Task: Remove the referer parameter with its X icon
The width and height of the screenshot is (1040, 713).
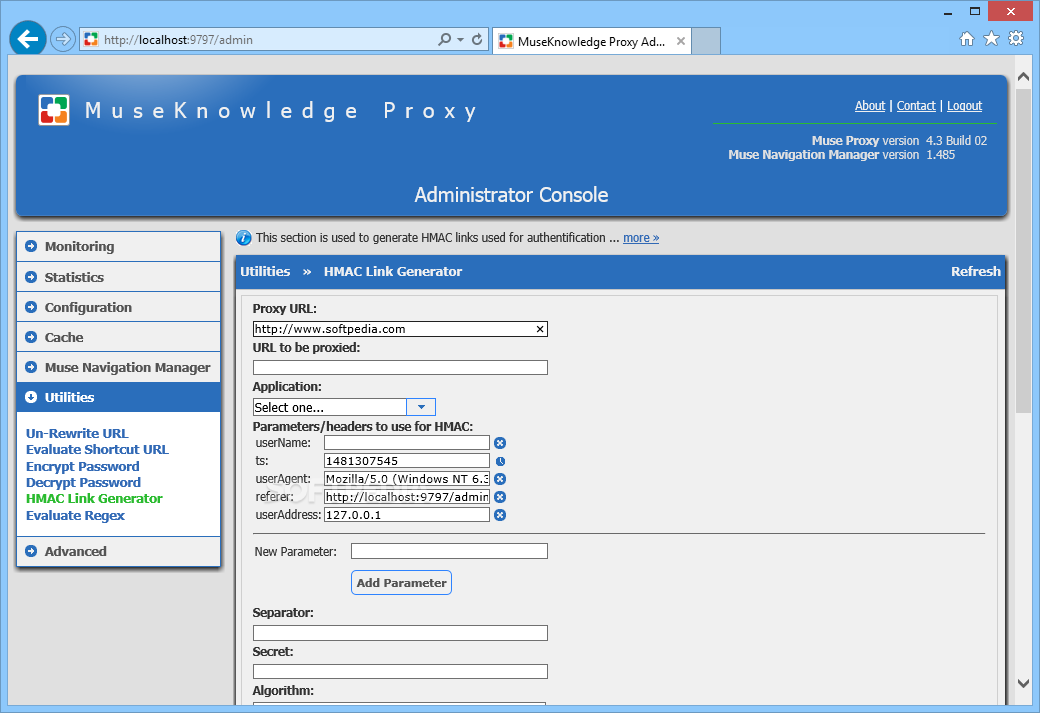Action: 500,497
